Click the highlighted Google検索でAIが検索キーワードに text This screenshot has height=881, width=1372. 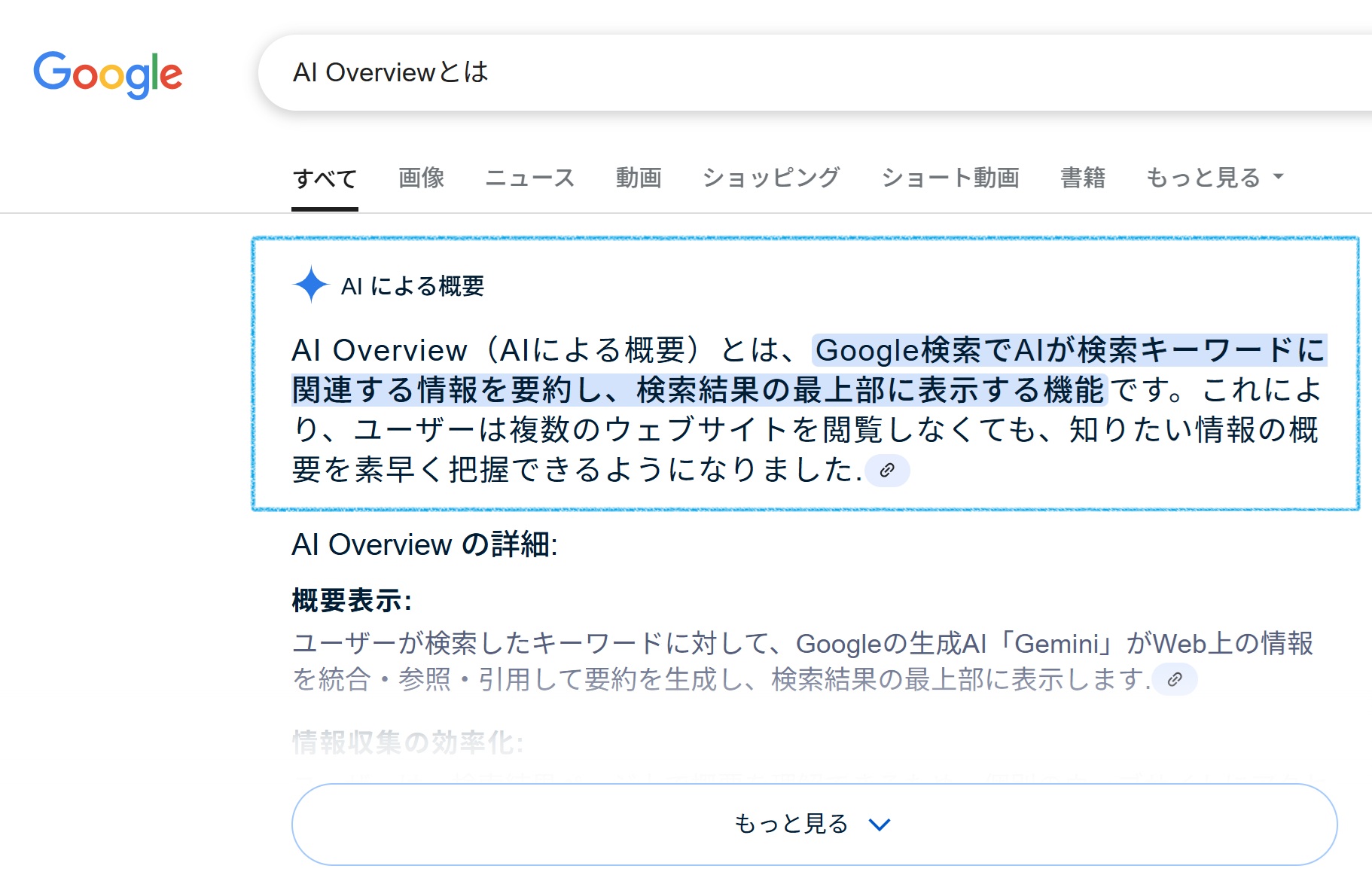1070,350
